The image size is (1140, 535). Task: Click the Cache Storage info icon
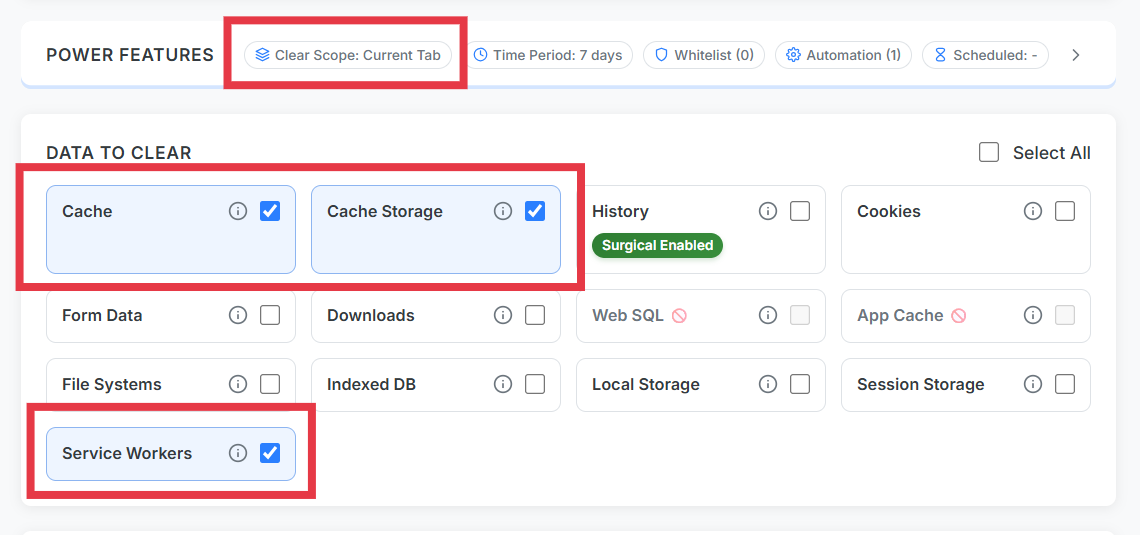(503, 212)
